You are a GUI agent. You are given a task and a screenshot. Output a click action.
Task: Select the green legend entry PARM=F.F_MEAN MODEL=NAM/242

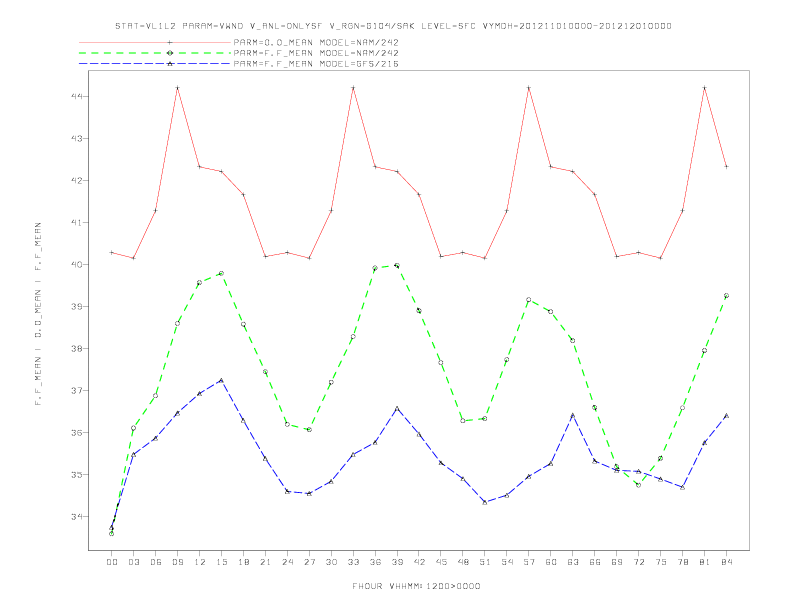(x=239, y=53)
